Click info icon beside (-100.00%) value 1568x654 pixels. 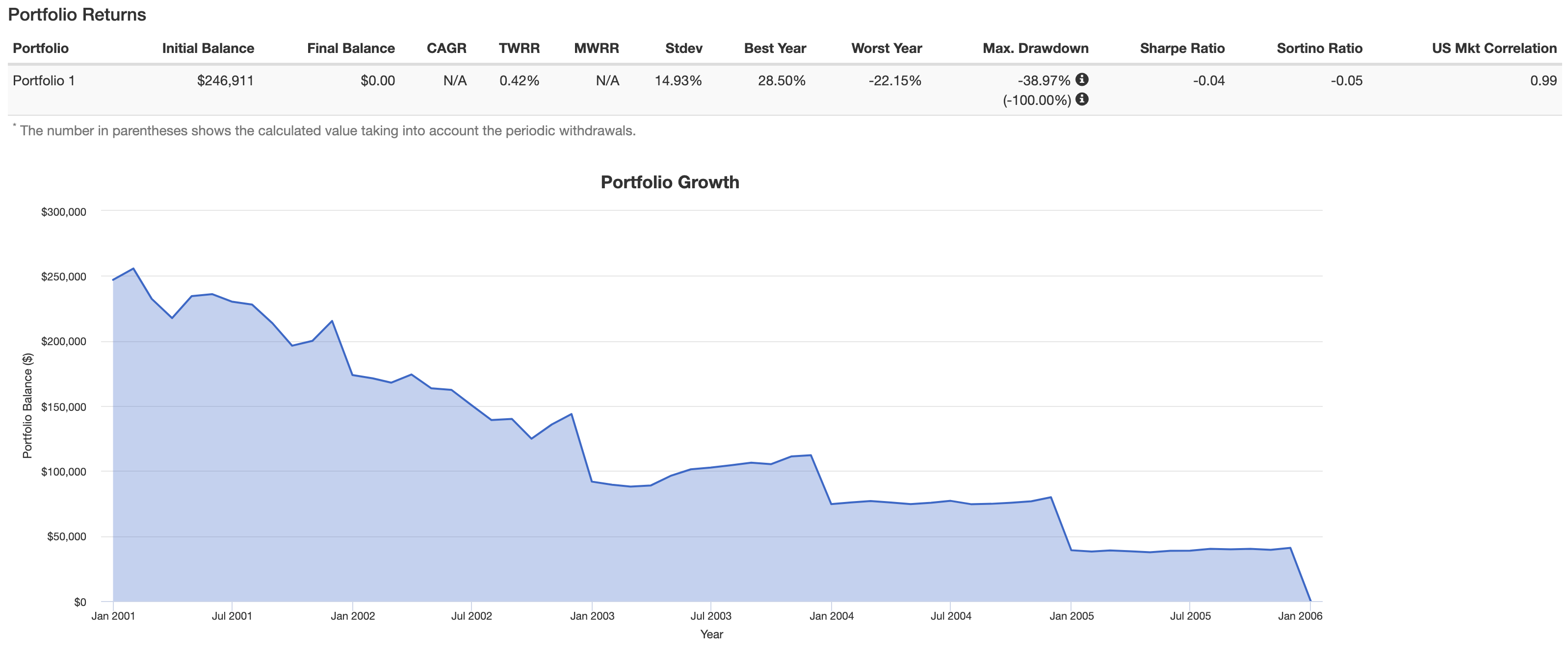pos(1082,99)
